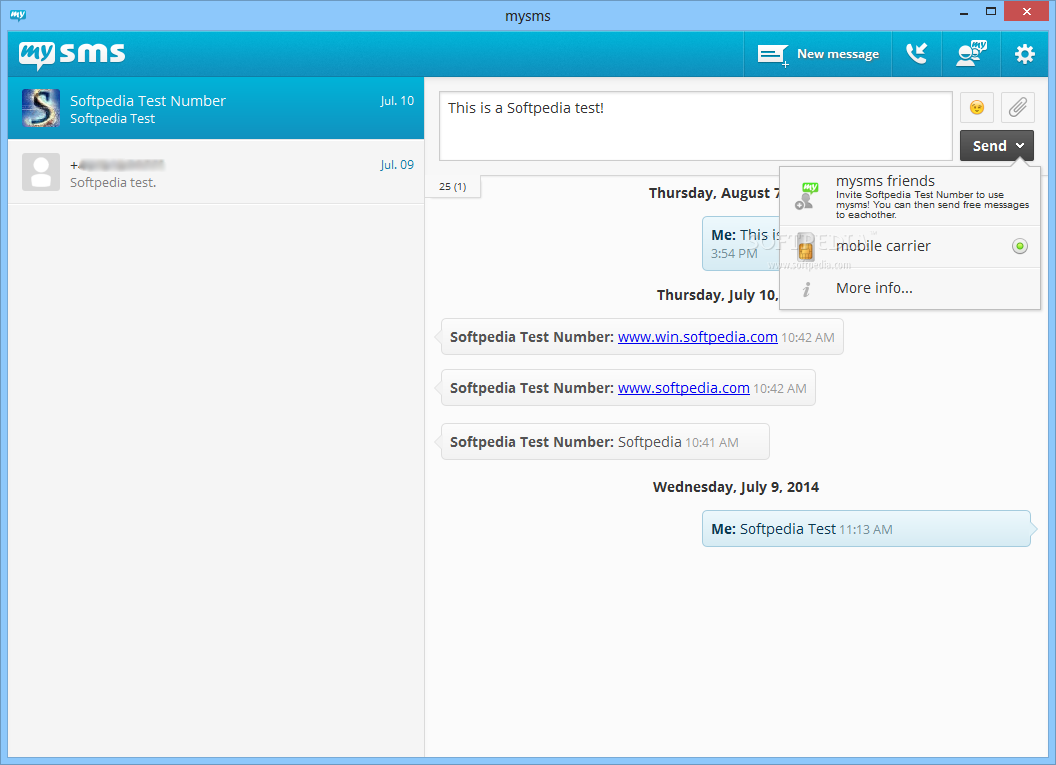The width and height of the screenshot is (1056, 765).
Task: Open www.softpedia.com link
Action: pyautogui.click(x=684, y=389)
